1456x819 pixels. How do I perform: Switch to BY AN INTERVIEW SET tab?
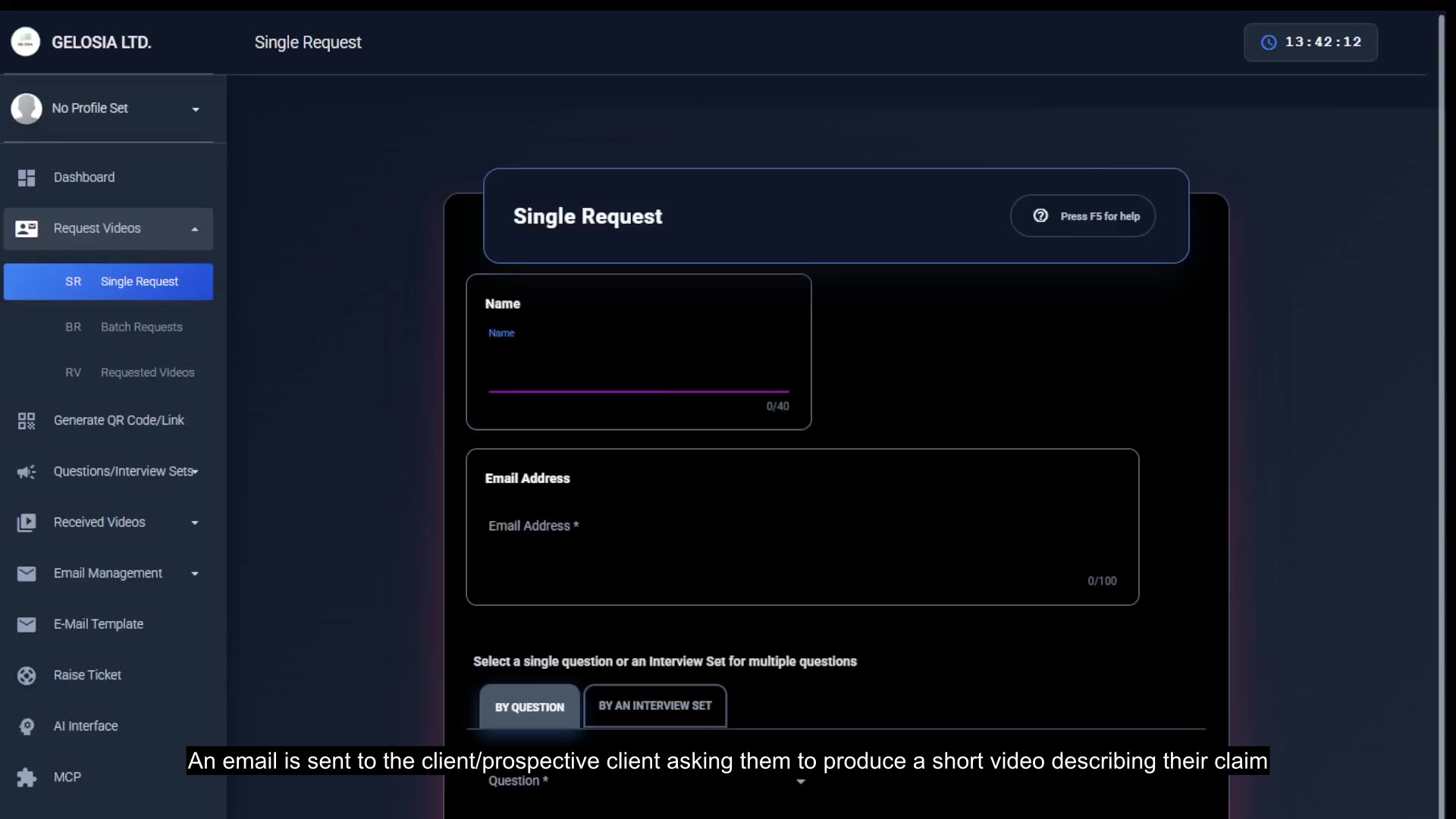[655, 706]
